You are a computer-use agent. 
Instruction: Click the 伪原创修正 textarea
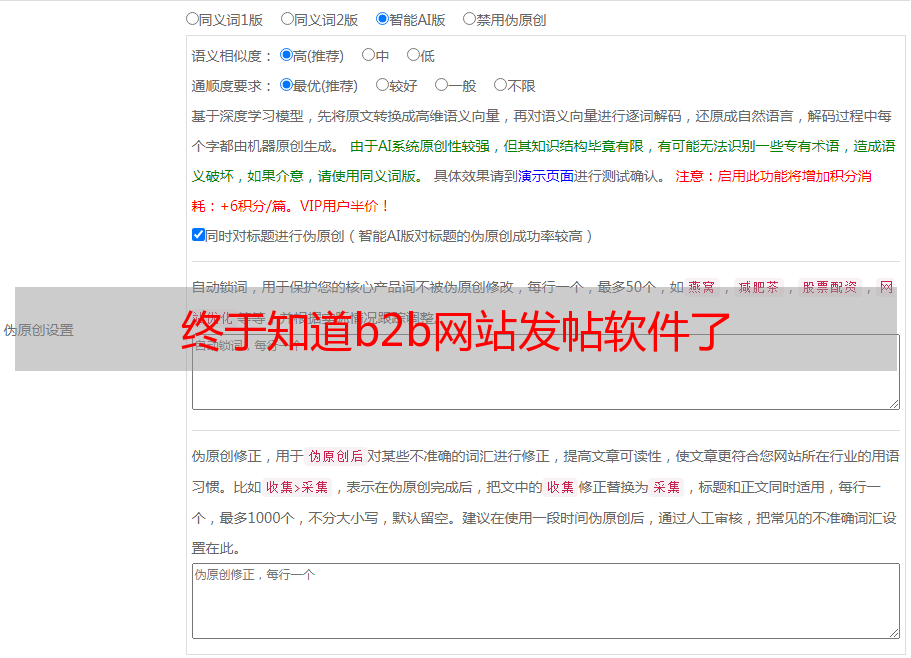pos(546,601)
